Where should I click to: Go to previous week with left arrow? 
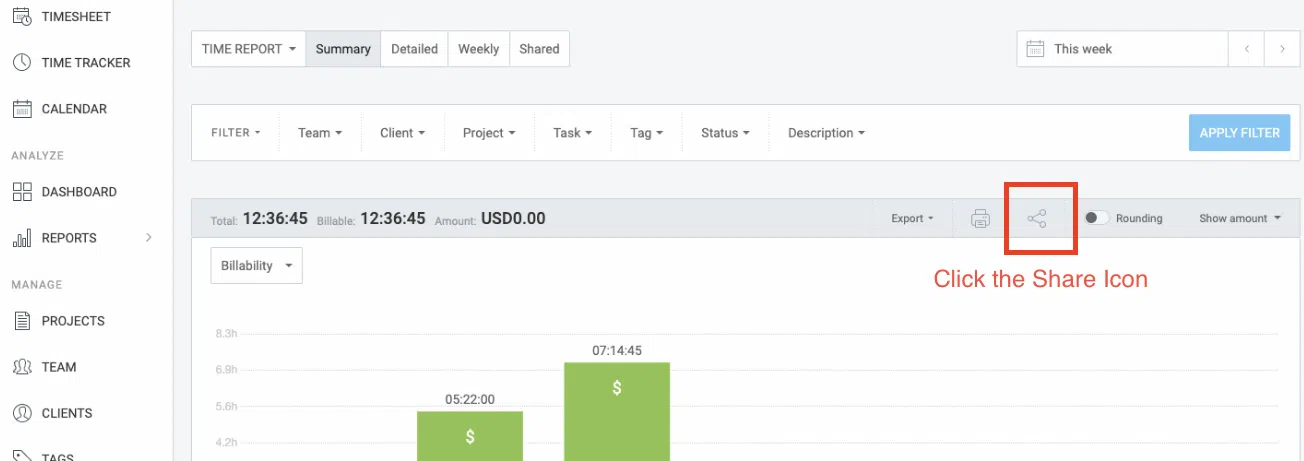pos(1247,49)
